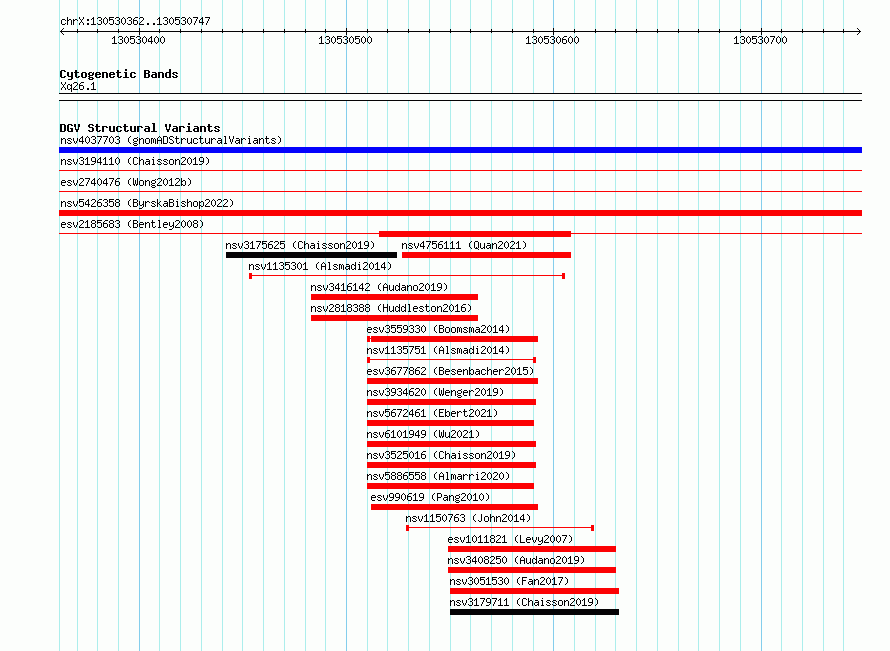
Task: Open the esv2740476 (Wong2012b) label
Action: (x=126, y=182)
